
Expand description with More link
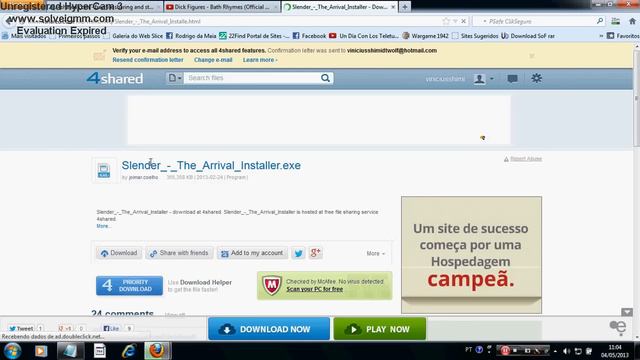tap(103, 226)
